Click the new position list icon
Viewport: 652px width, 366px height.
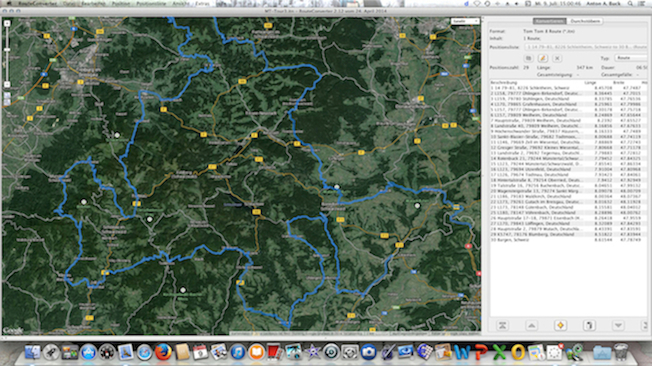point(528,58)
